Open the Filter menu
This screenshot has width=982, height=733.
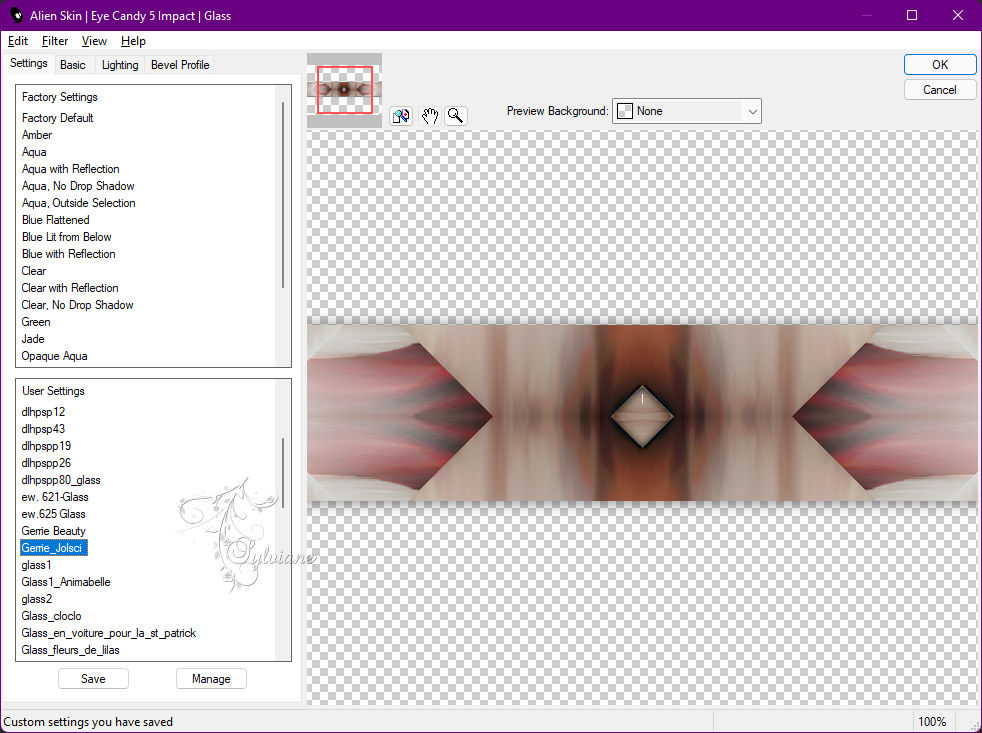click(x=54, y=41)
